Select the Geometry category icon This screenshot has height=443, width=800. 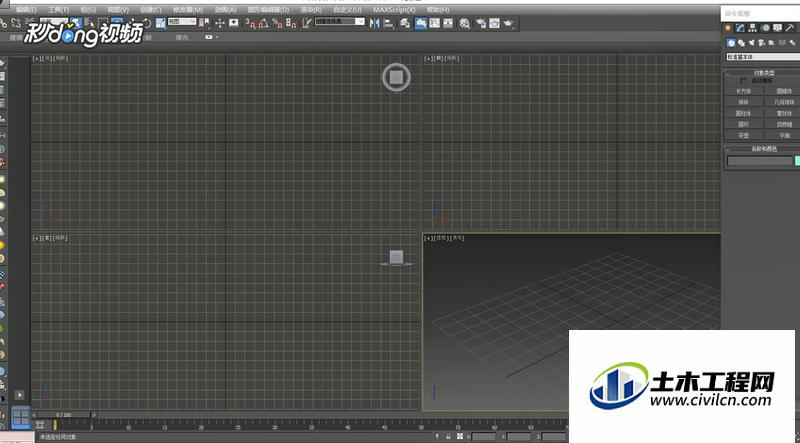click(731, 43)
